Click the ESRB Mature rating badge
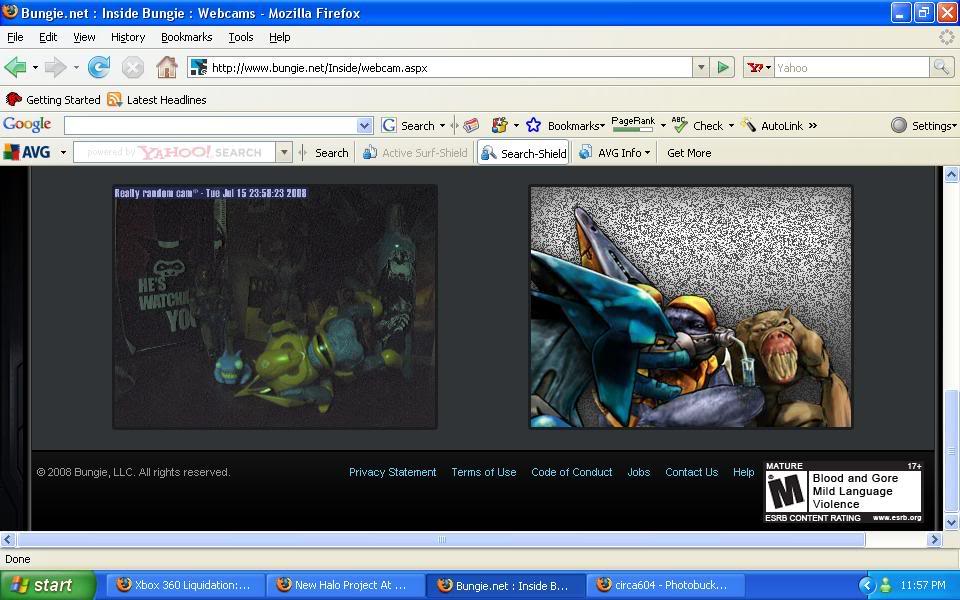 [x=843, y=492]
